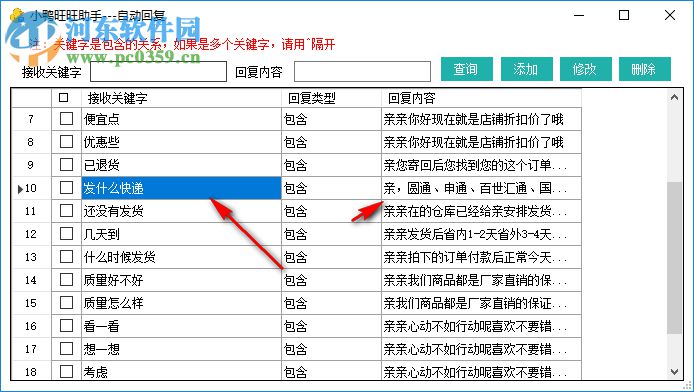Click reply content of row 15 starting 亲我们商品

[x=482, y=303]
